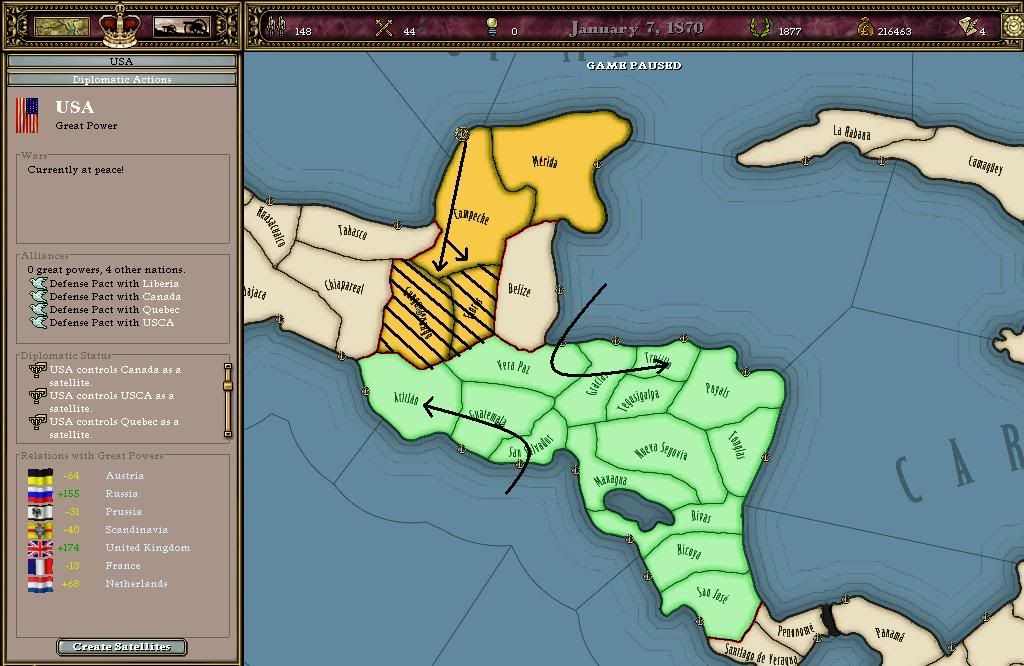Select the Nueva Segovia province
The height and width of the screenshot is (666, 1024).
(660, 451)
